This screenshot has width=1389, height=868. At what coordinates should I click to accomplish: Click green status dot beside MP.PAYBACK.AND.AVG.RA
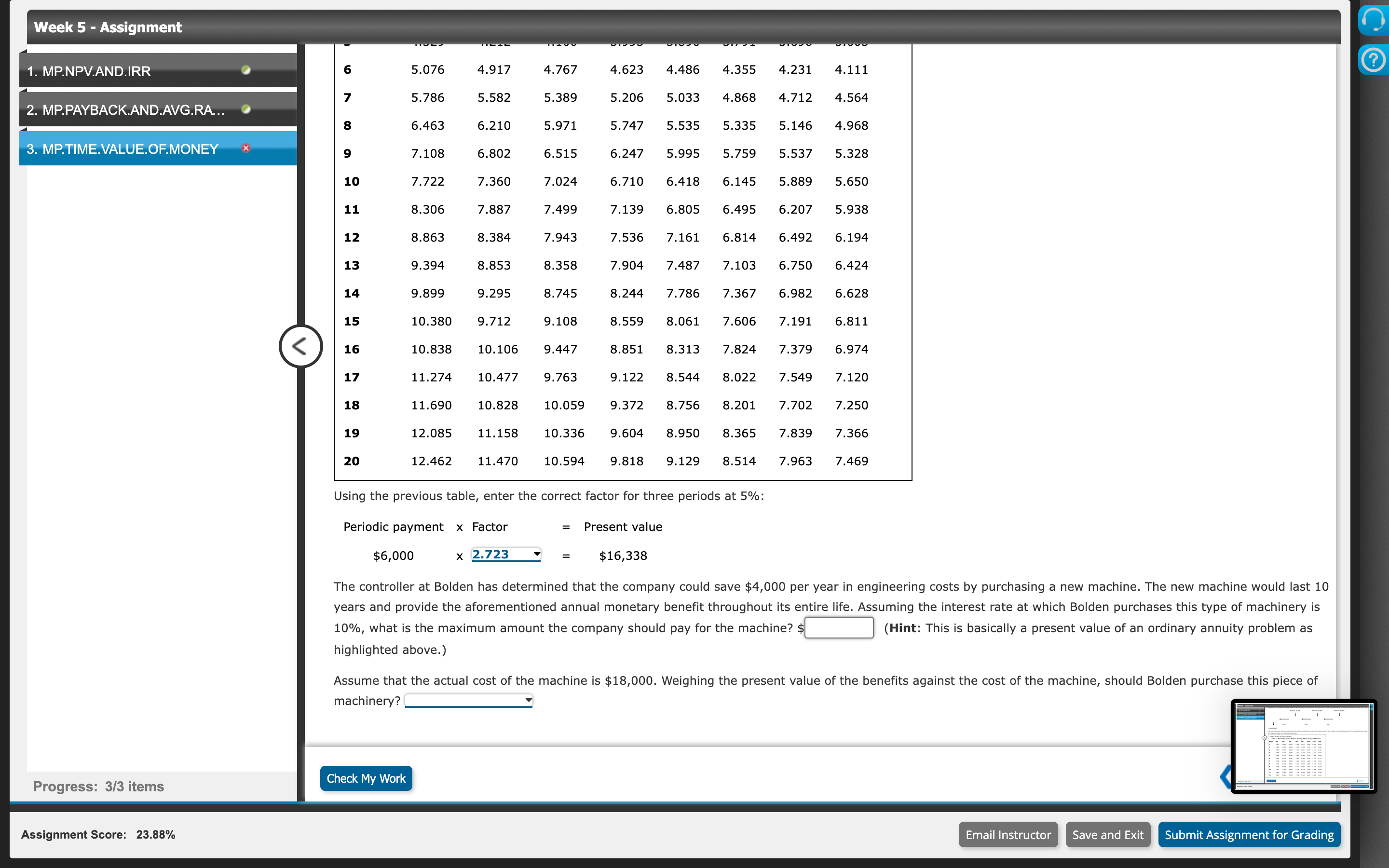(245, 109)
